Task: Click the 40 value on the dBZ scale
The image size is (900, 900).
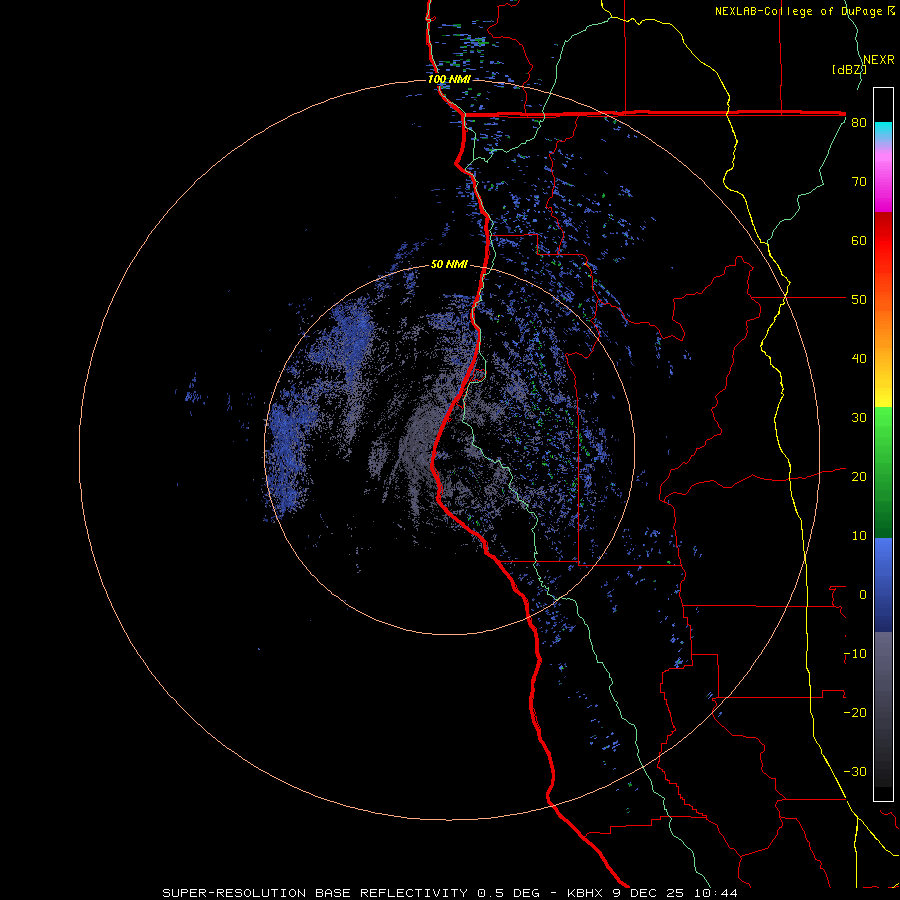Action: click(859, 359)
